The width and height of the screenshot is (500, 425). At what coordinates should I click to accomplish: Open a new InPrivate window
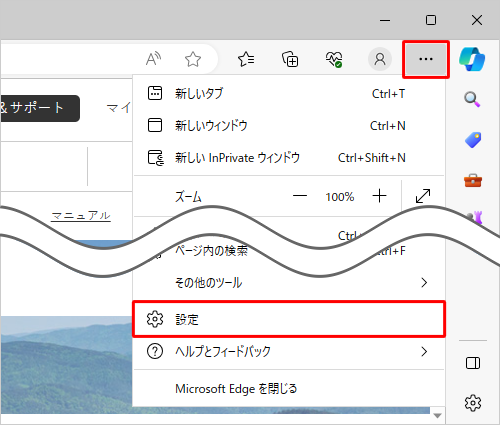coord(289,158)
